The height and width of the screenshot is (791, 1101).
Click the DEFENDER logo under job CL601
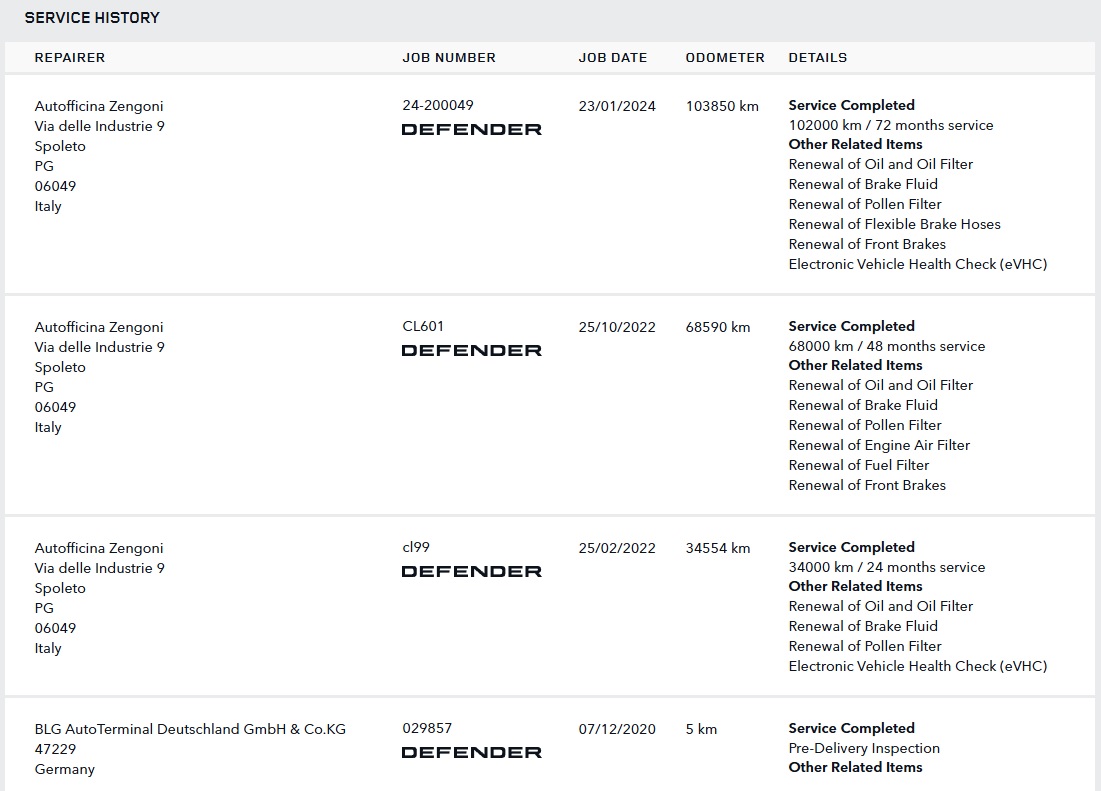coord(471,350)
